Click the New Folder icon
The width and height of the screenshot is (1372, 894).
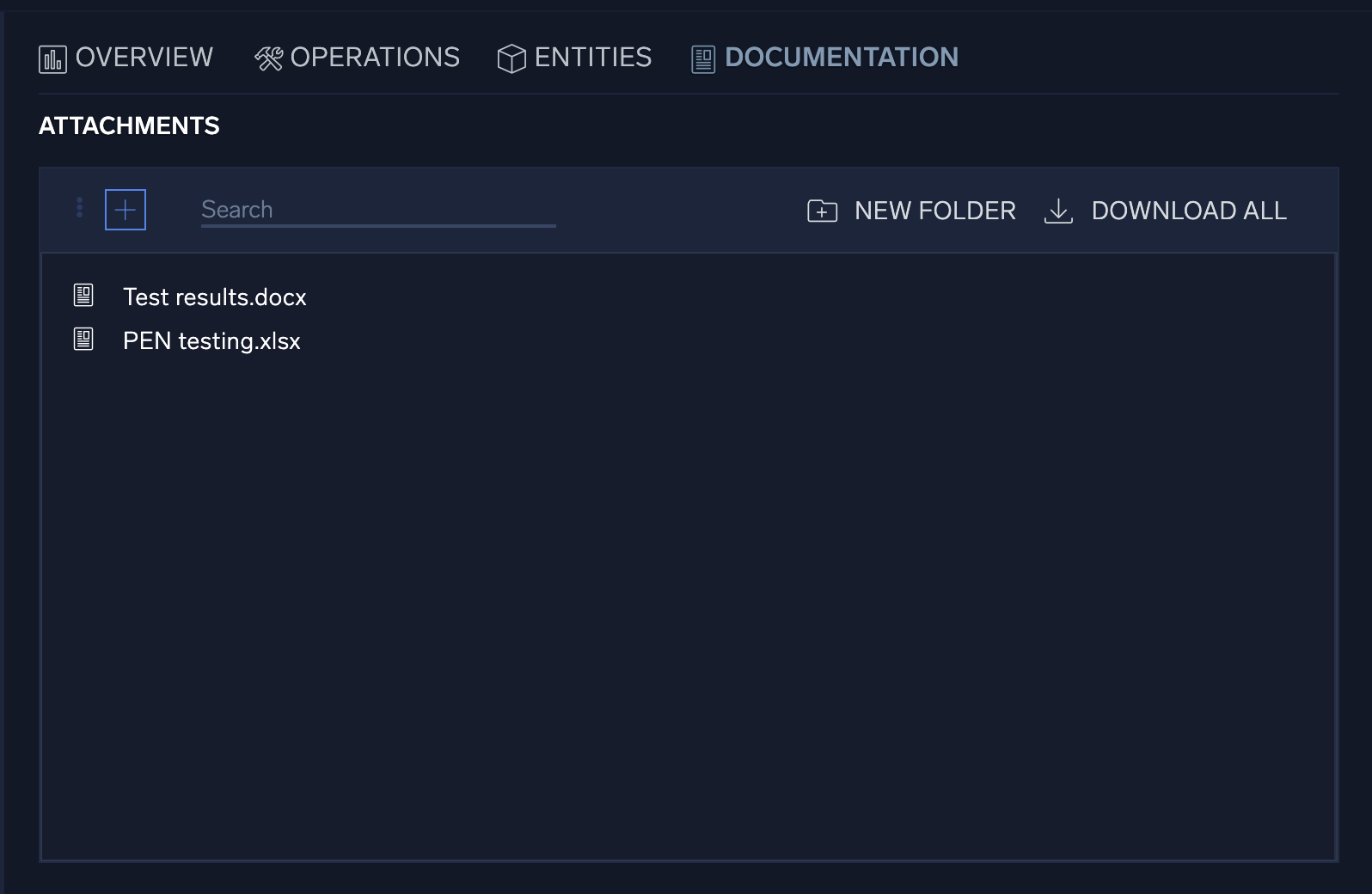[822, 211]
